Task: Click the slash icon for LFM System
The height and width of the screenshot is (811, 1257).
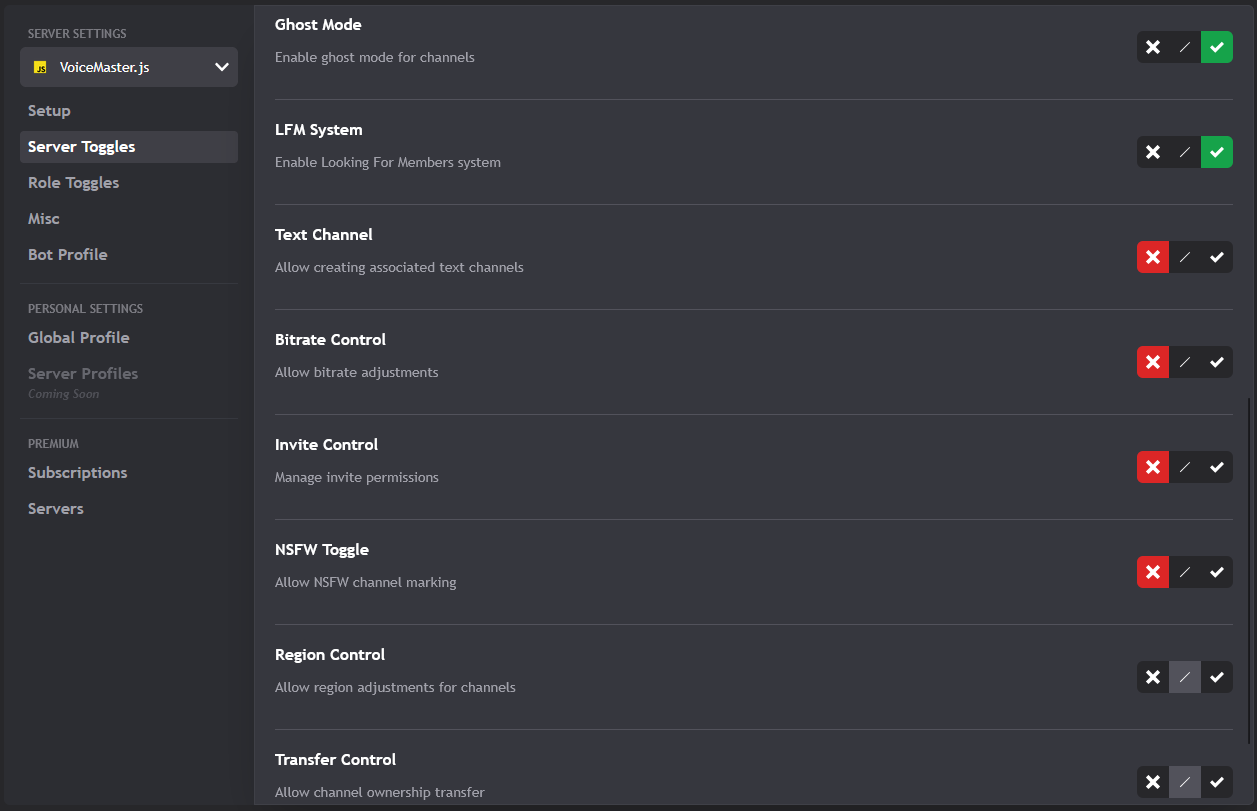Action: (x=1184, y=151)
